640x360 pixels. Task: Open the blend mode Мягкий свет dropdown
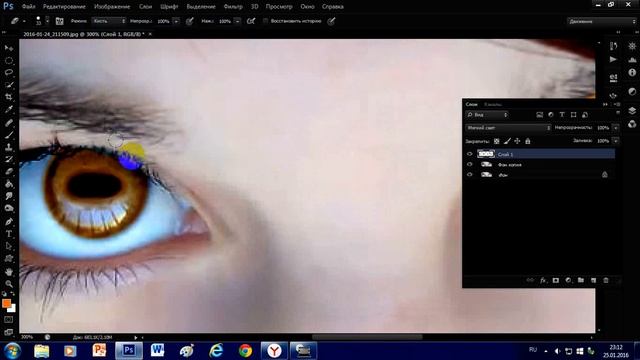click(x=508, y=128)
